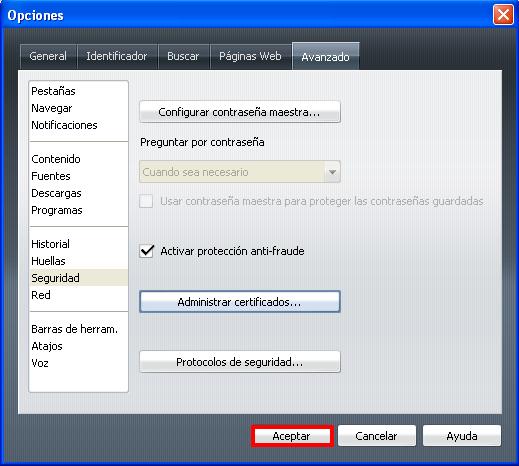This screenshot has height=466, width=519.
Task: Switch to the General tab
Action: click(x=48, y=56)
